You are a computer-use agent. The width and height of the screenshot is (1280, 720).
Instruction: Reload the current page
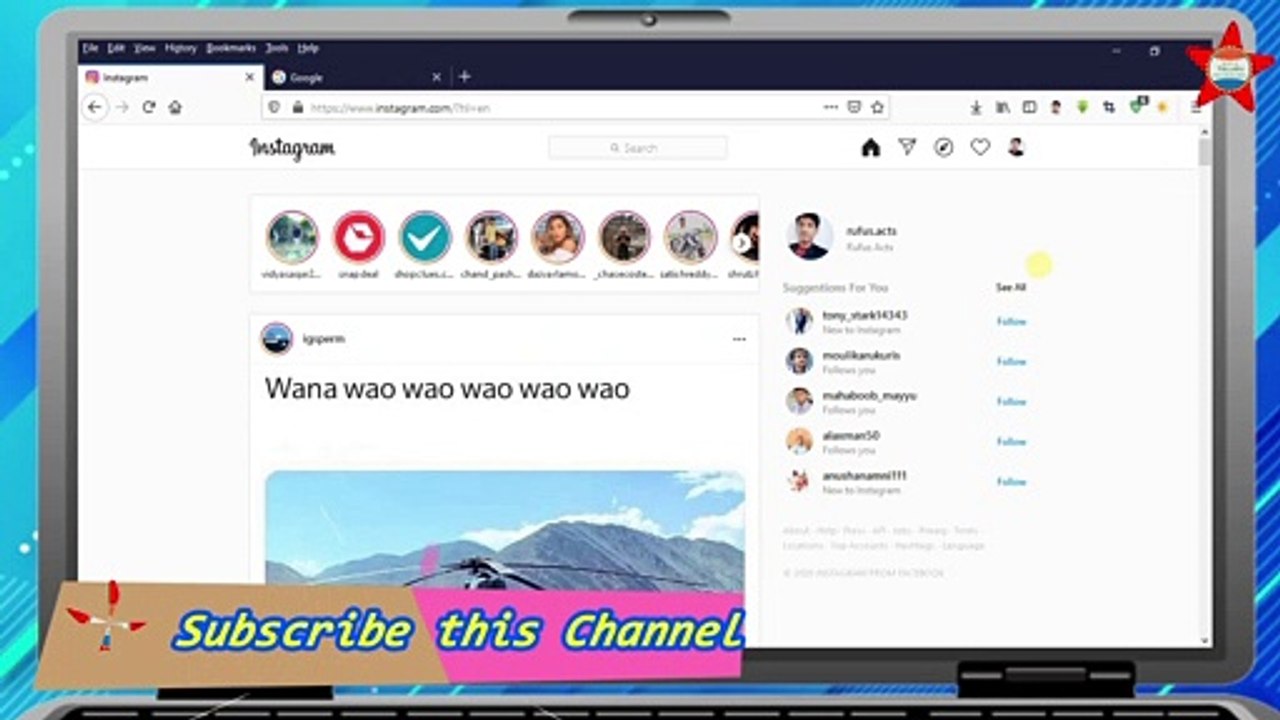(148, 107)
